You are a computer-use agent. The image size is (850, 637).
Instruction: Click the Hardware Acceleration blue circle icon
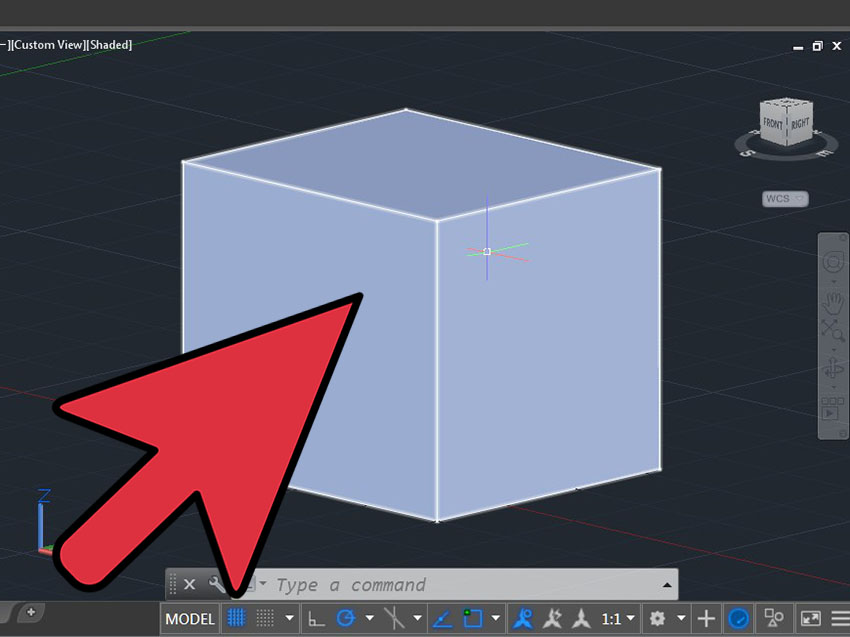[x=738, y=618]
